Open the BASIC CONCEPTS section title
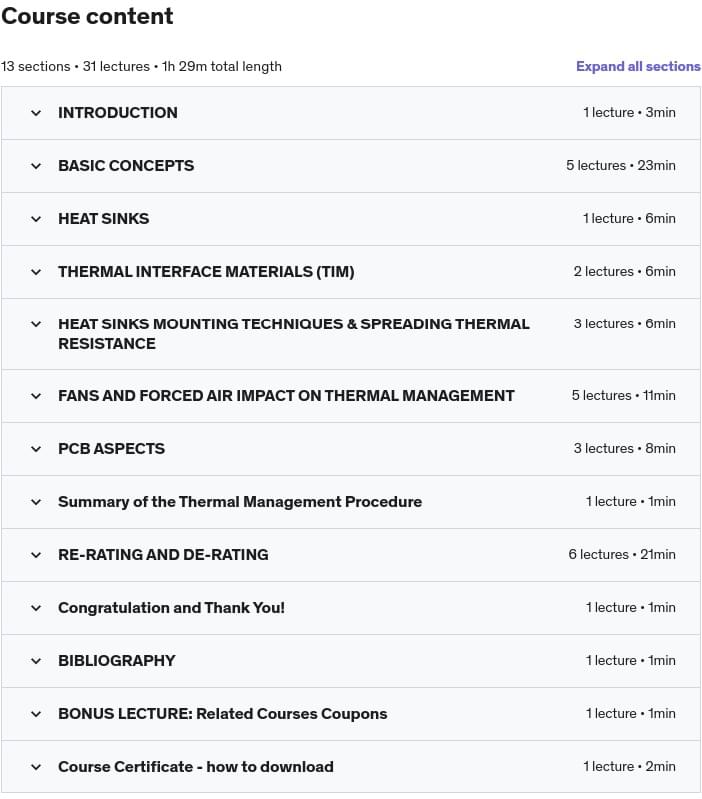The width and height of the screenshot is (702, 799). [126, 166]
